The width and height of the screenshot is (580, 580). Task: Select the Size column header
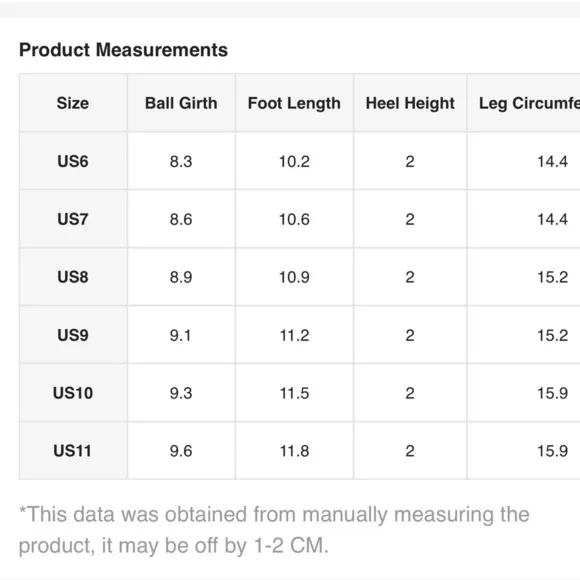click(x=73, y=103)
